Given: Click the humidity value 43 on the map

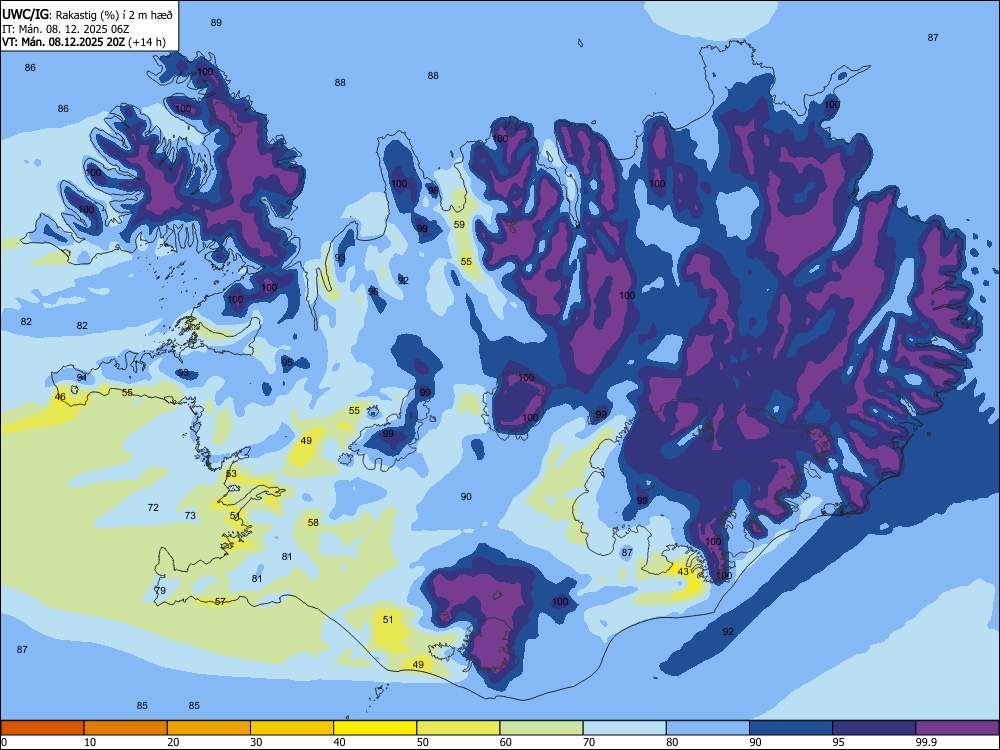Looking at the screenshot, I should tap(683, 571).
